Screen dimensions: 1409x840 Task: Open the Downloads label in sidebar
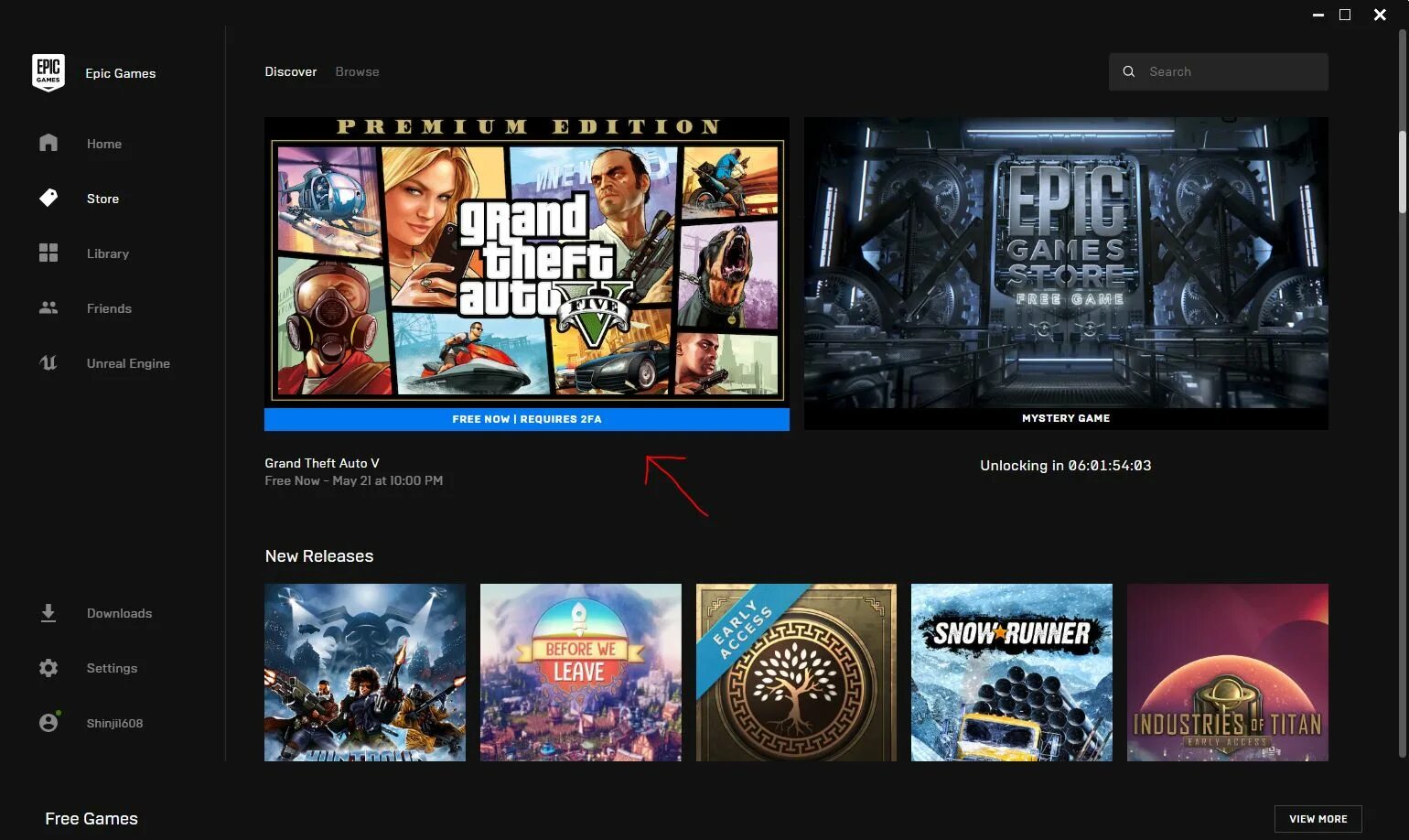tap(119, 613)
